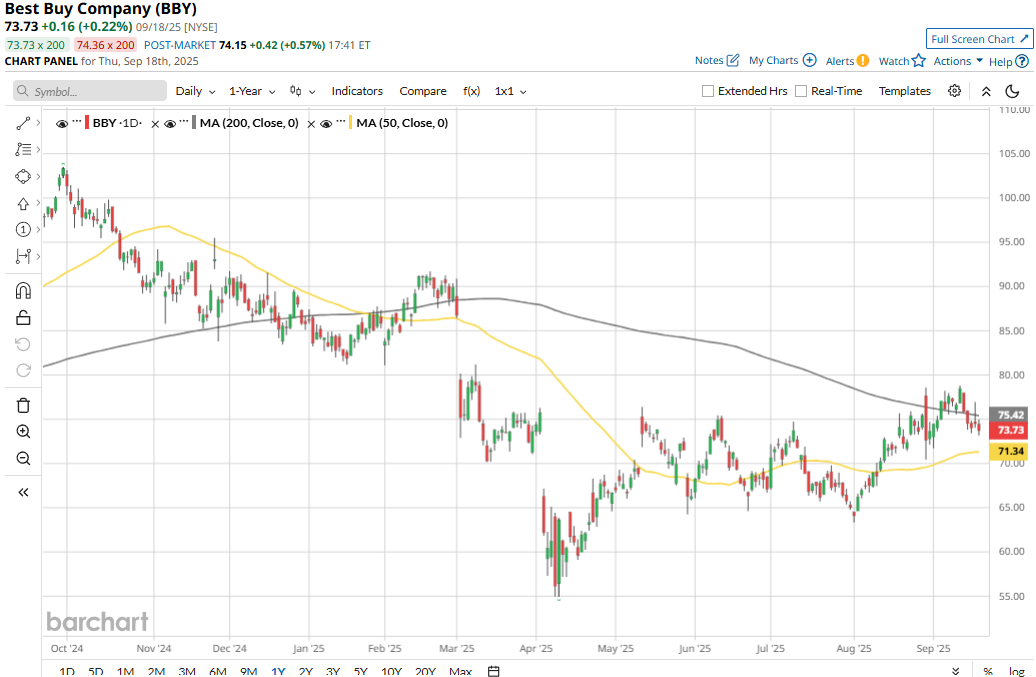Expand the line tool flyout chevron

click(x=38, y=123)
